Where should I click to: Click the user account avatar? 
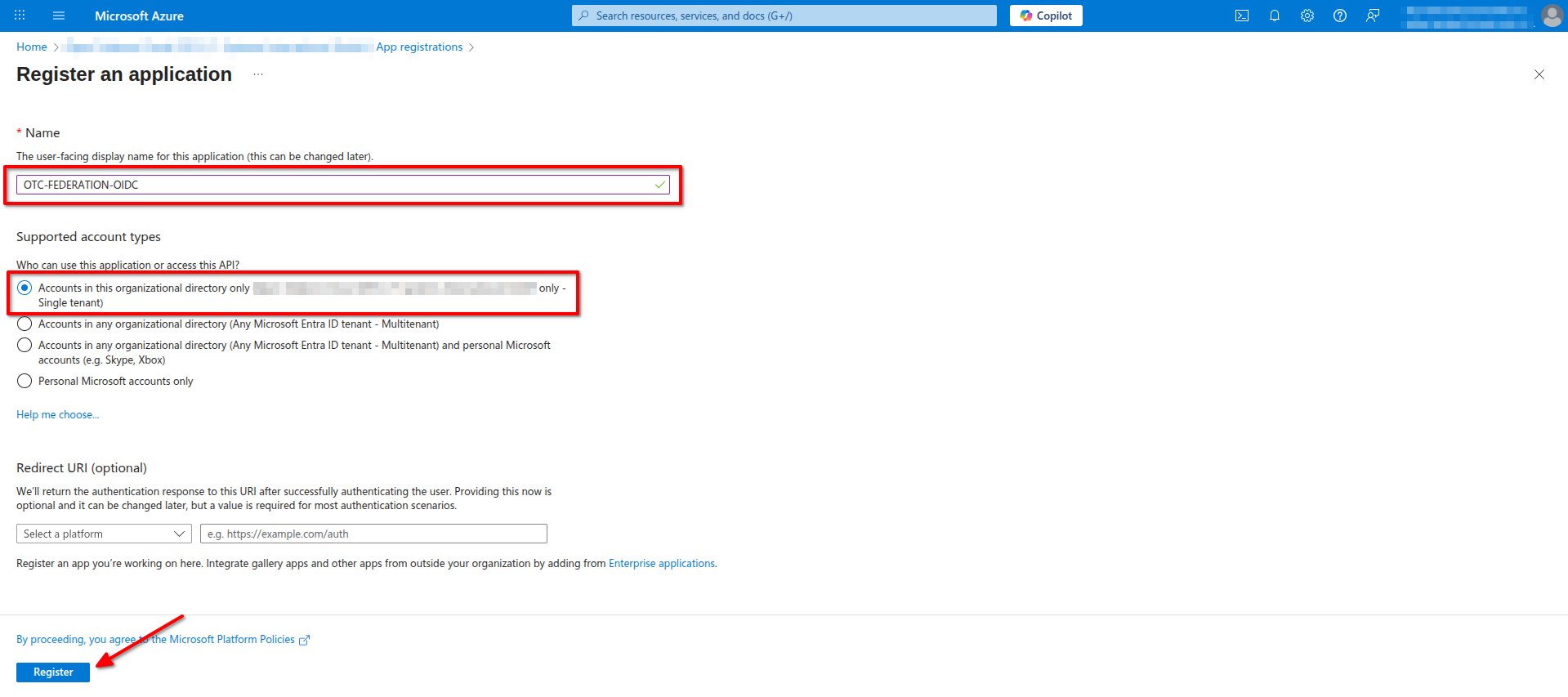click(x=1551, y=16)
